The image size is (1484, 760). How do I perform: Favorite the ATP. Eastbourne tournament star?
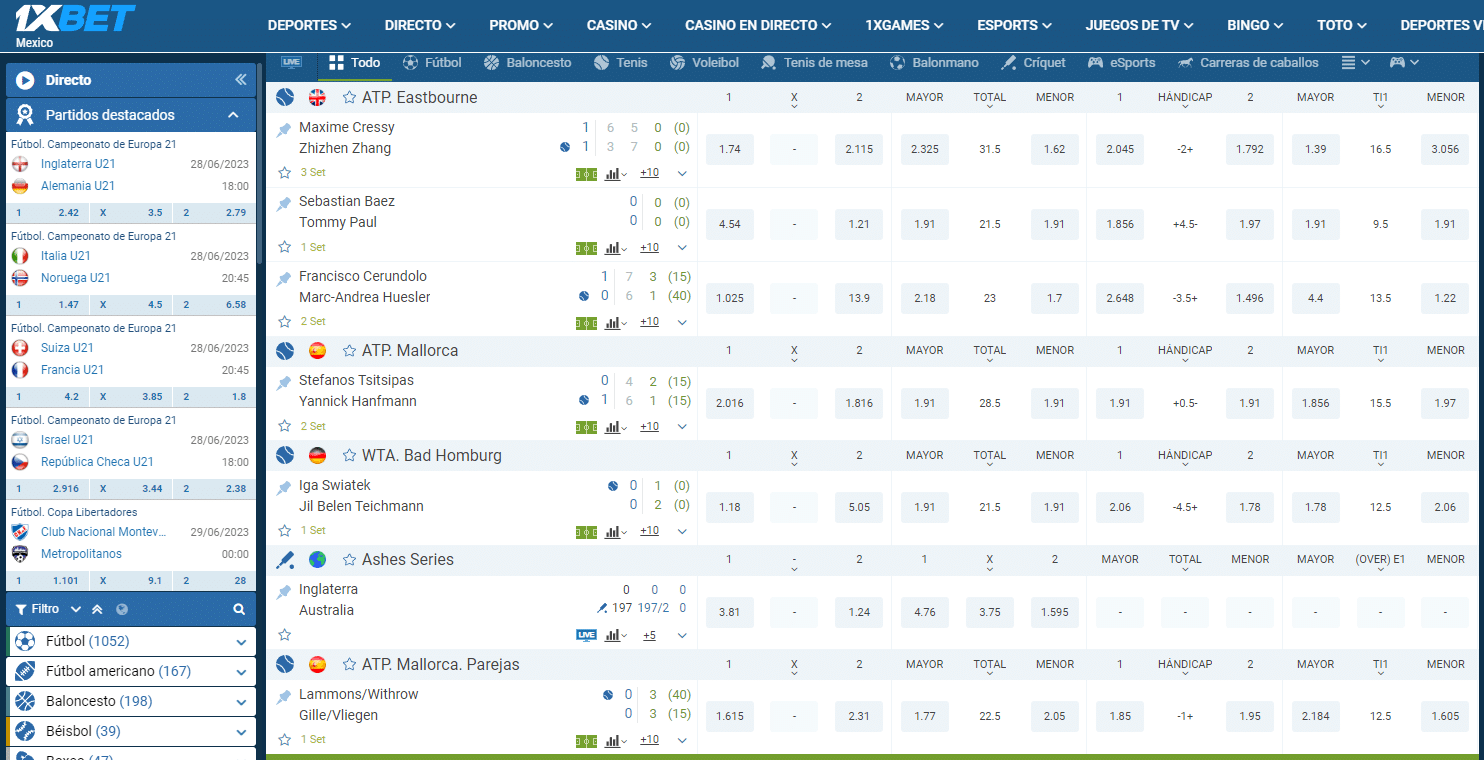pyautogui.click(x=349, y=98)
